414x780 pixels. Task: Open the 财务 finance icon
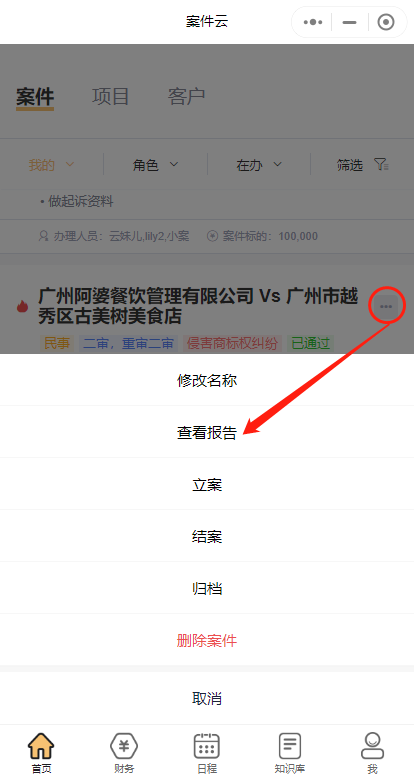tap(124, 747)
